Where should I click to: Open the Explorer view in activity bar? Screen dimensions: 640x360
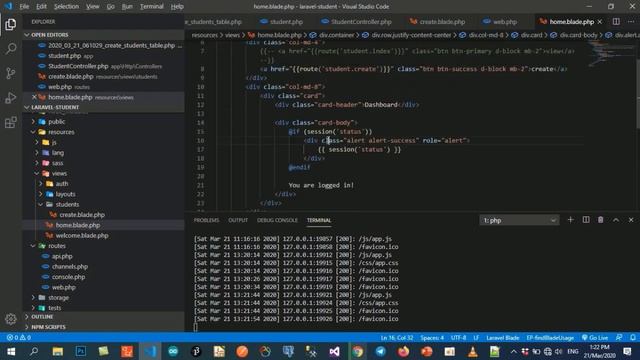(x=11, y=24)
